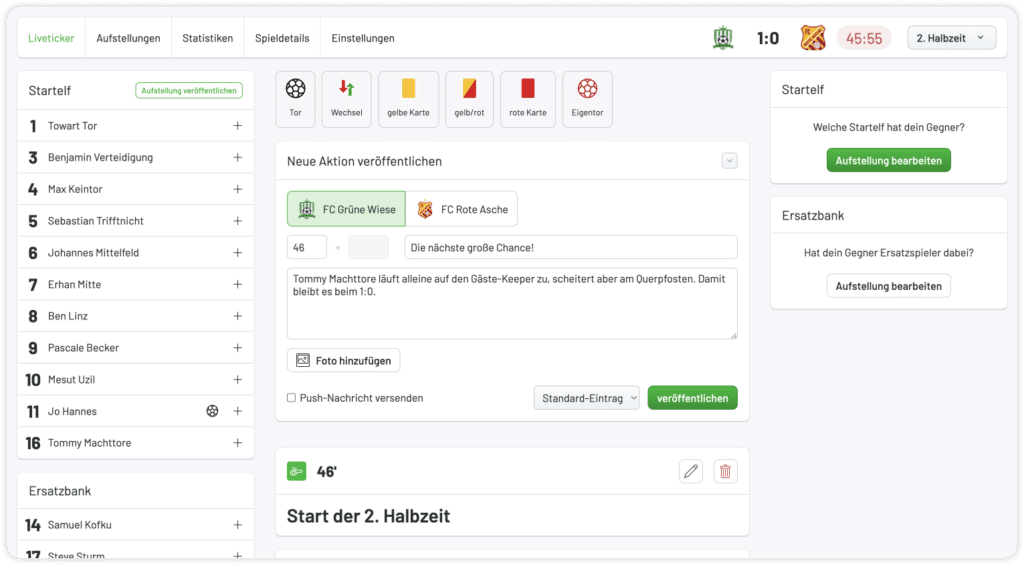Open the Aufstellungen tab
Viewport: 1024px width, 565px height.
pos(128,38)
